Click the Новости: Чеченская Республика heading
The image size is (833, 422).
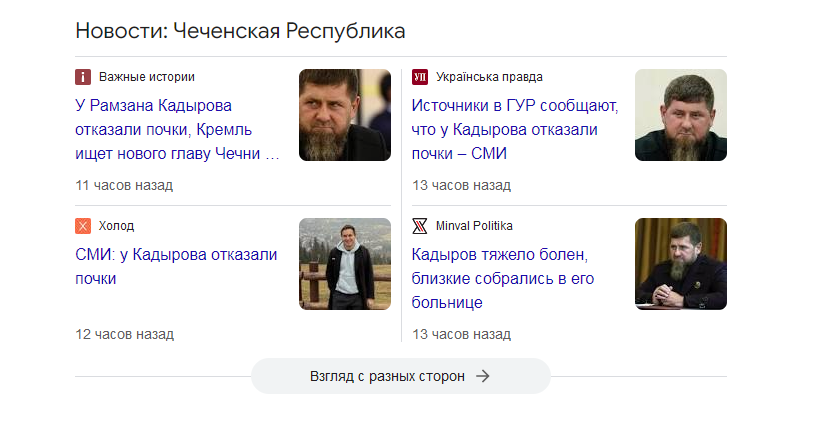coord(240,31)
